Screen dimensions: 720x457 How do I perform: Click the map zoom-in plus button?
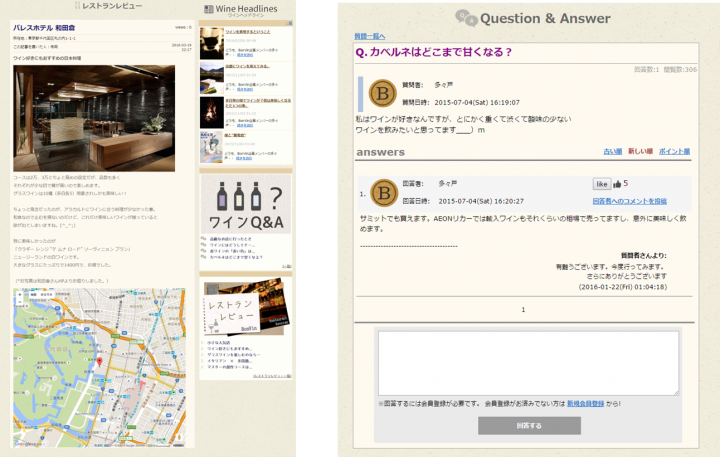point(19,295)
